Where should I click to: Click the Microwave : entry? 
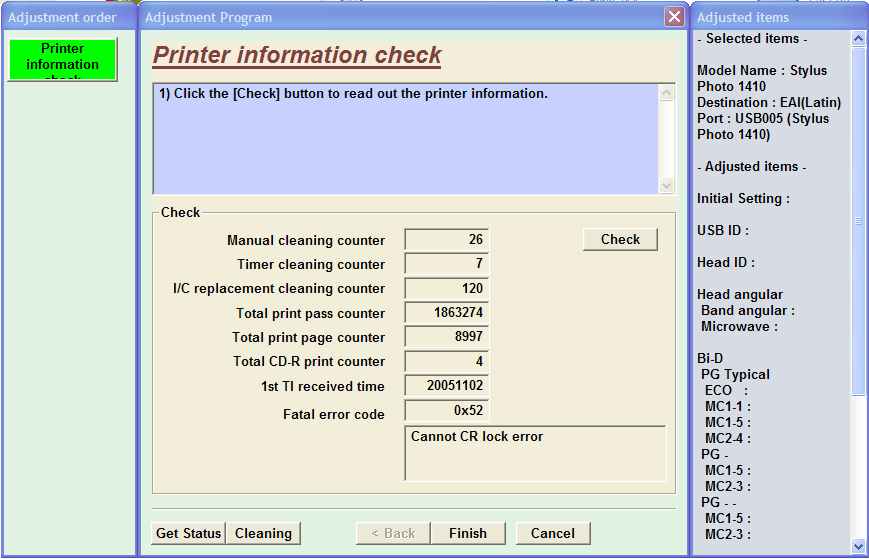pos(739,326)
